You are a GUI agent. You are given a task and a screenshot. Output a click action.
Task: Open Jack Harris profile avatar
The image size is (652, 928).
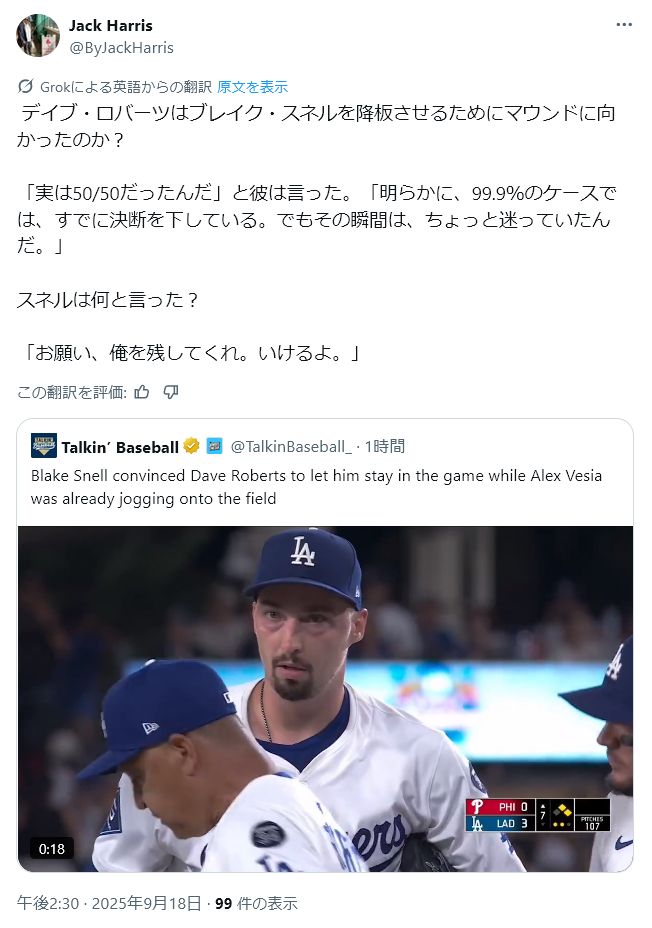(x=38, y=36)
